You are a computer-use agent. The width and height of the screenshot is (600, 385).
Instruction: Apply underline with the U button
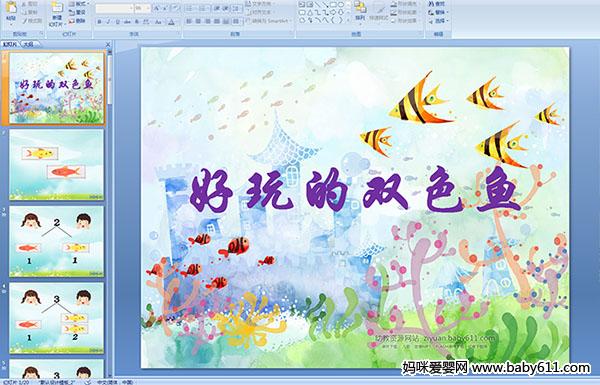[x=117, y=22]
